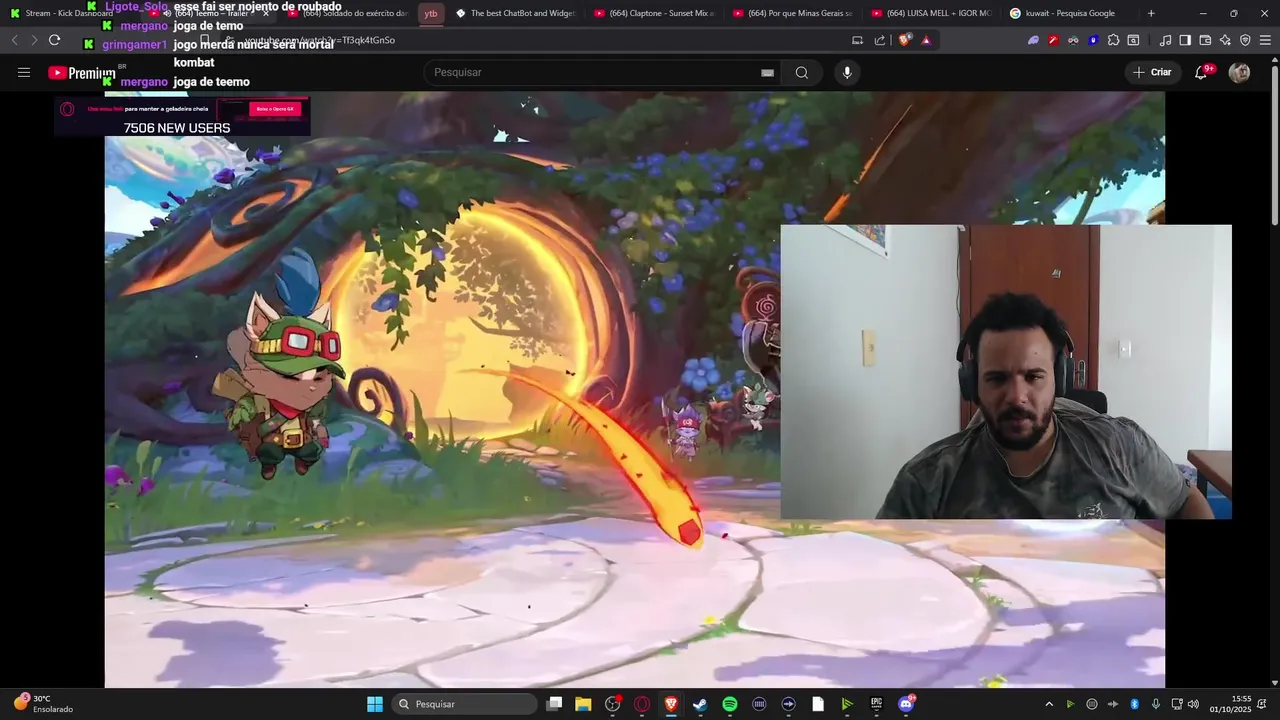Click the taskbar Pesquisar search box

[464, 704]
